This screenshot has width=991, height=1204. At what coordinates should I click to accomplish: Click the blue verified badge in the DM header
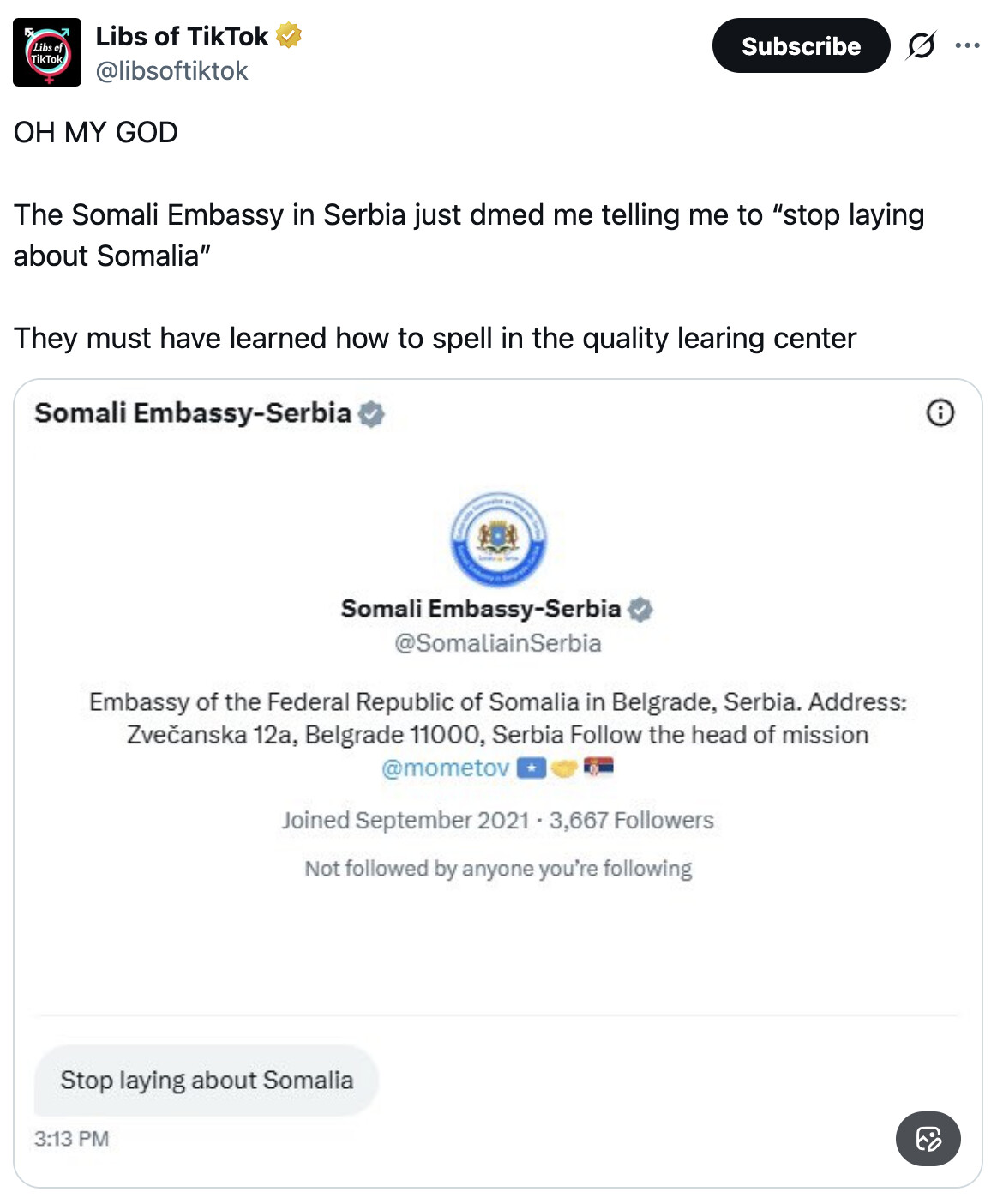click(x=371, y=414)
